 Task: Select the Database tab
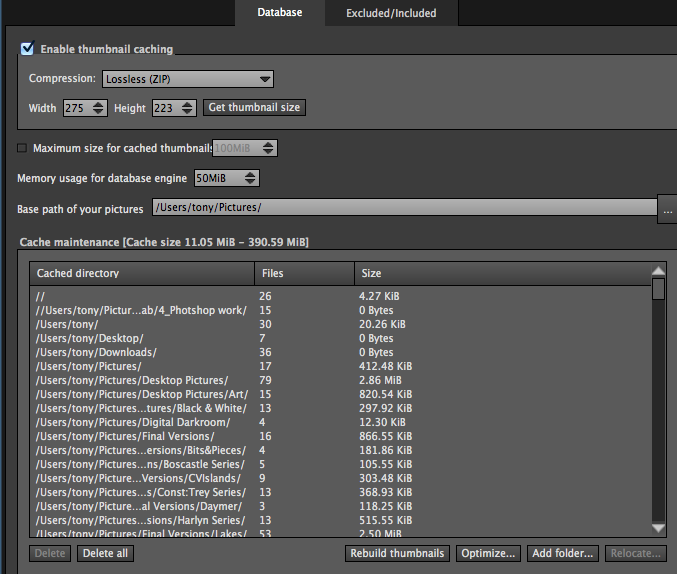pyautogui.click(x=279, y=13)
